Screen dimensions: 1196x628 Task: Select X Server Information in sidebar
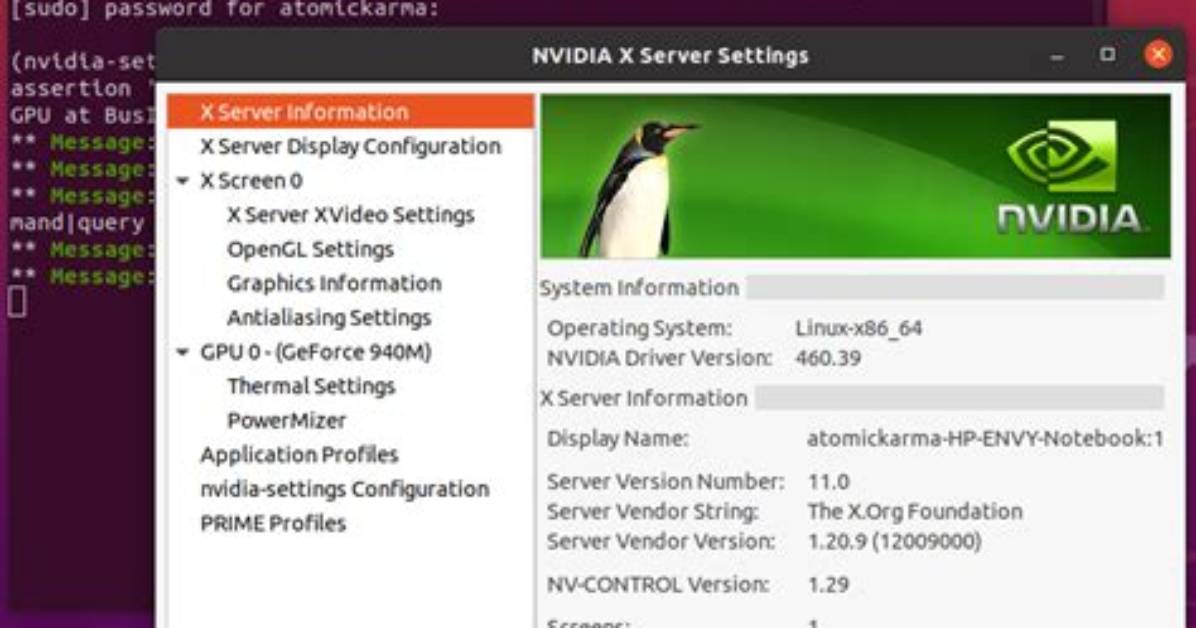pos(350,111)
